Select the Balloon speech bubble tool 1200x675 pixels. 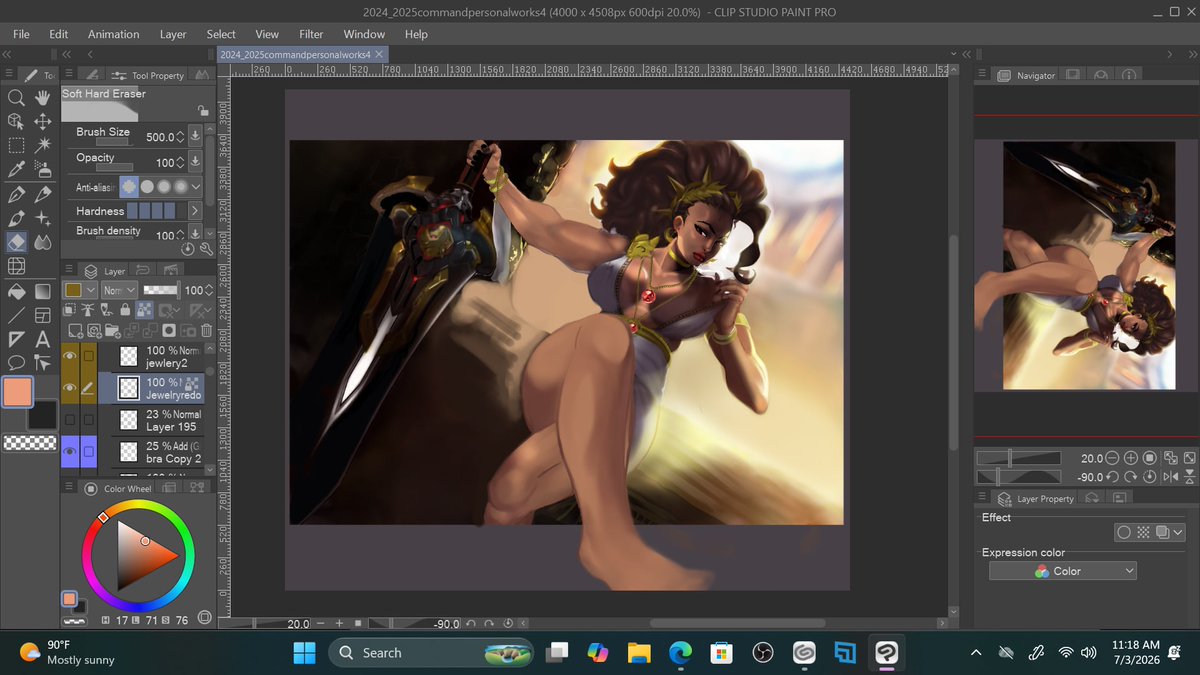tap(16, 363)
